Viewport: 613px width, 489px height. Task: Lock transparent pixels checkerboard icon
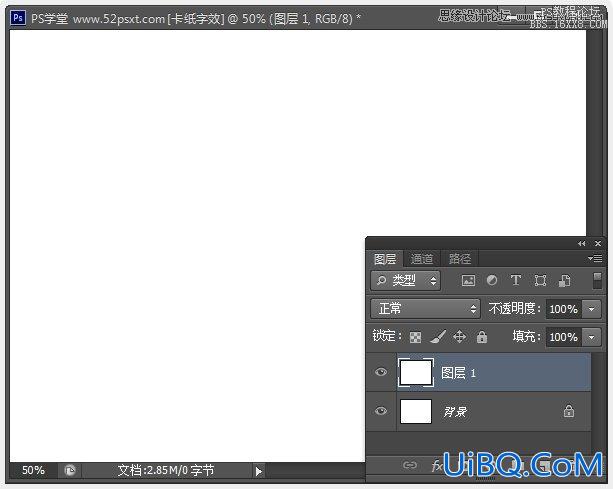pos(415,337)
